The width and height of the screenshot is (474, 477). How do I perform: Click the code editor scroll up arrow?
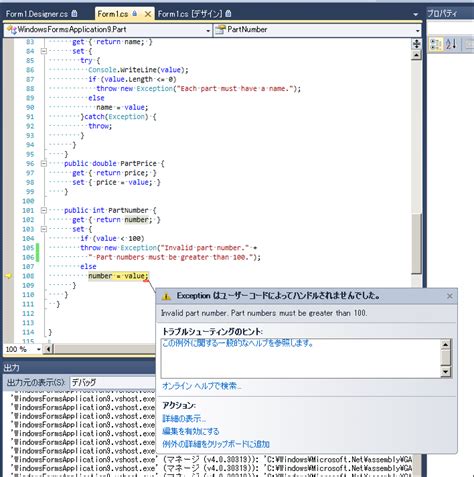point(416,55)
